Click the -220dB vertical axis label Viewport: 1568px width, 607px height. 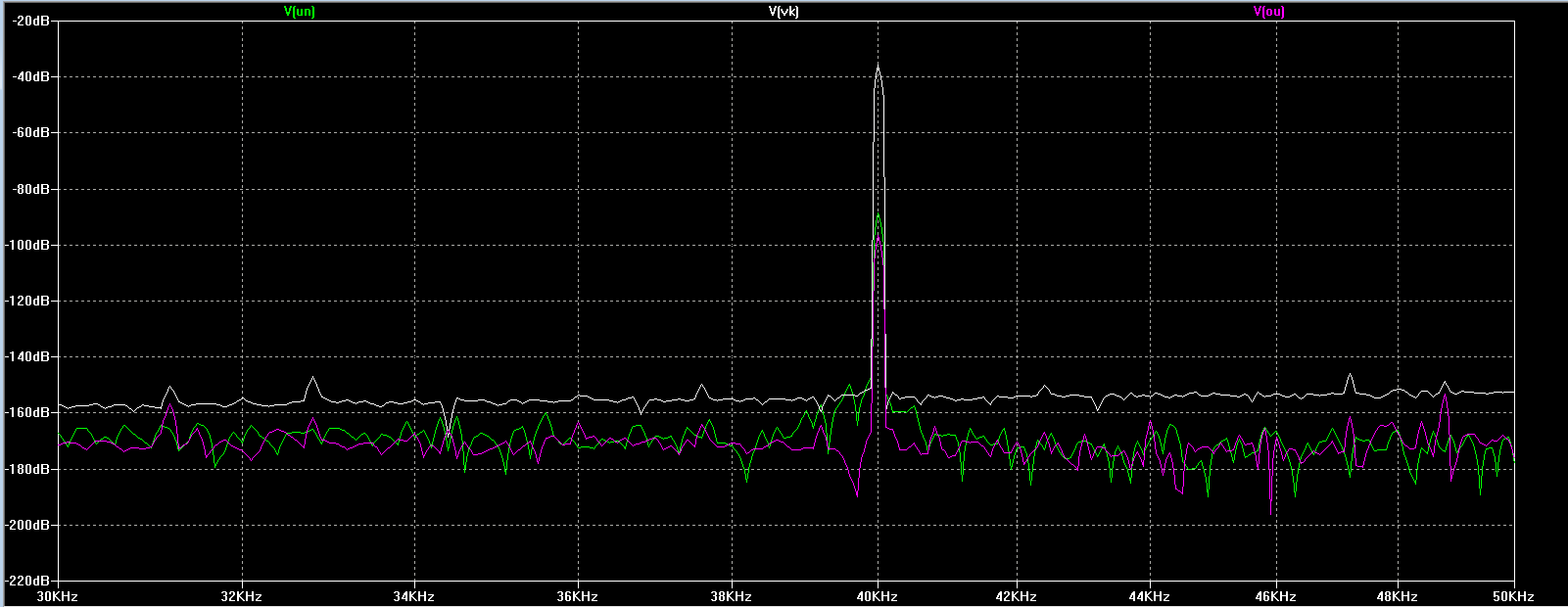click(29, 581)
